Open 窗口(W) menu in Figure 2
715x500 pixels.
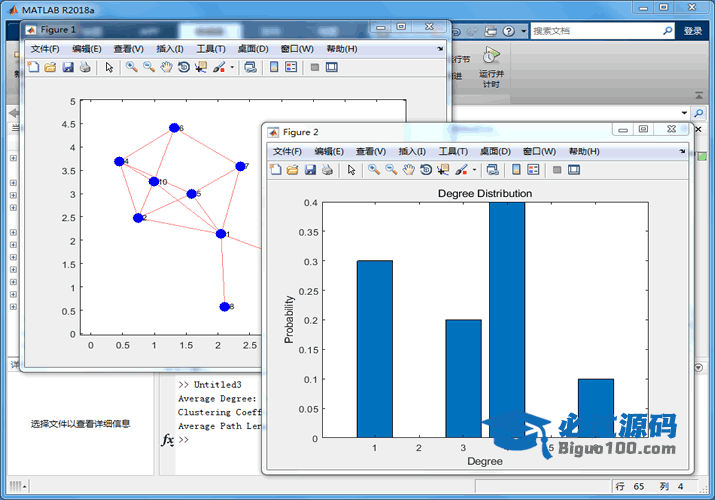click(x=539, y=151)
